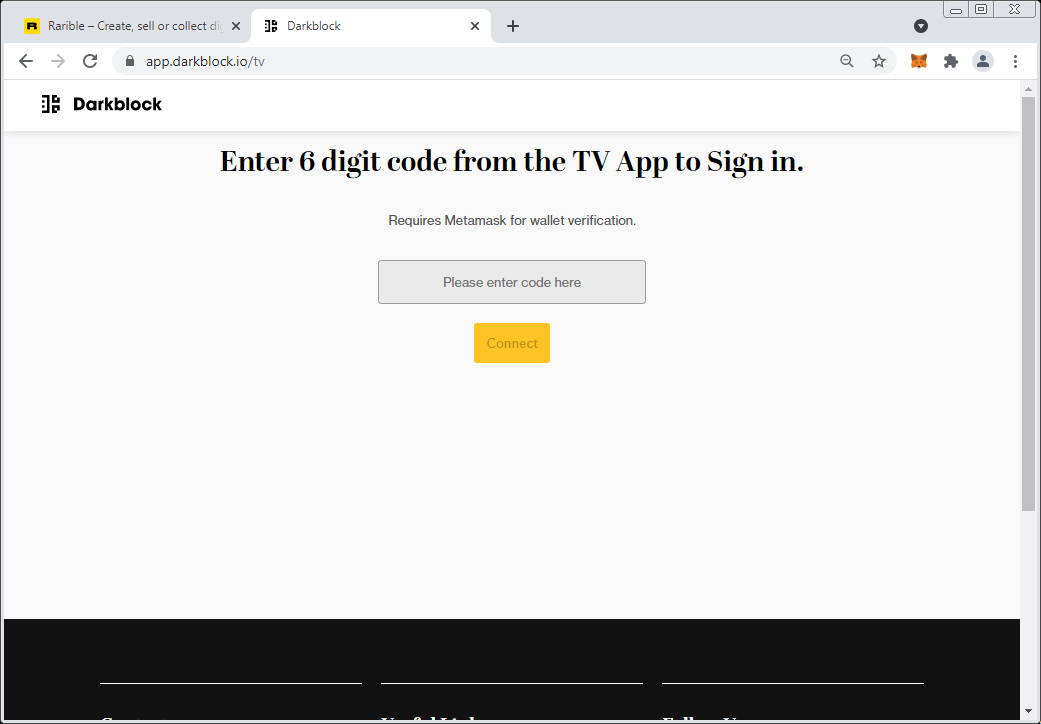The image size is (1041, 724).
Task: Click the Darkblock logo icon in header
Action: [x=51, y=104]
